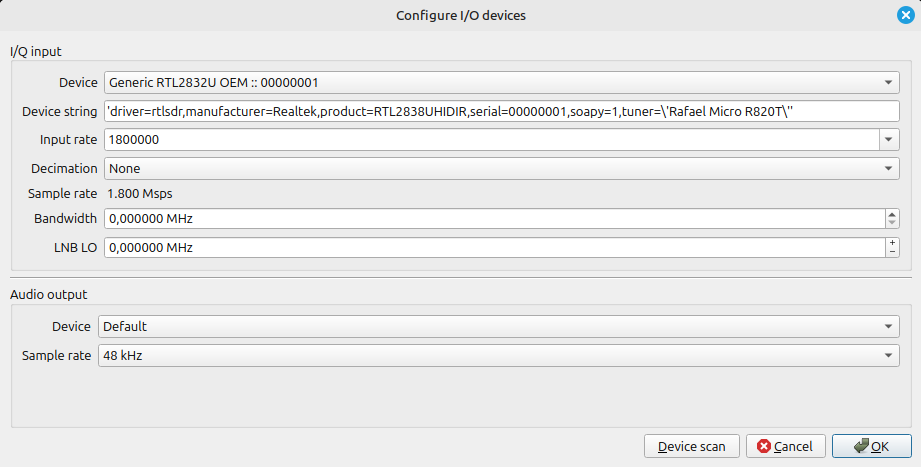Decrement LNB LO with minus button
This screenshot has height=467, width=921.
coord(892,252)
